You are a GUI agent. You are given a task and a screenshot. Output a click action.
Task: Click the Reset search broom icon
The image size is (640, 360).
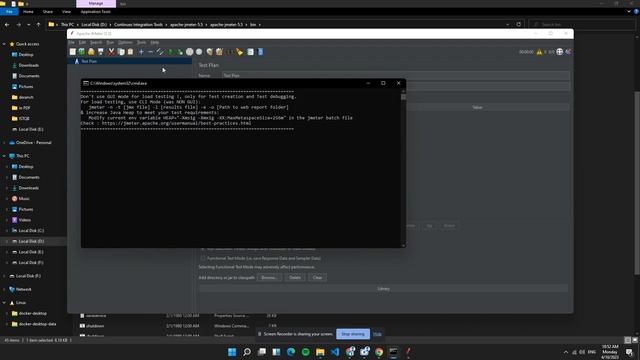coord(240,52)
